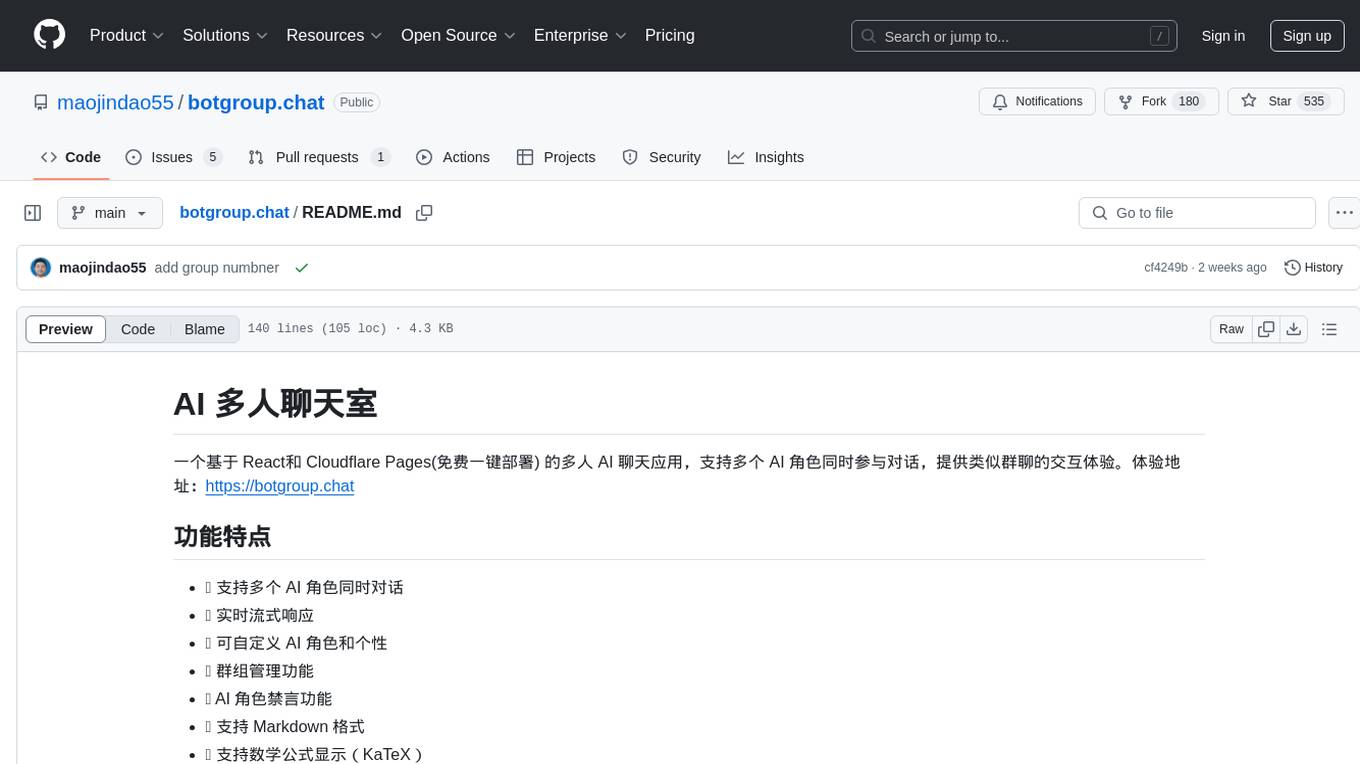This screenshot has width=1360, height=764.
Task: Focus the Search or jump to field
Action: pyautogui.click(x=1014, y=36)
